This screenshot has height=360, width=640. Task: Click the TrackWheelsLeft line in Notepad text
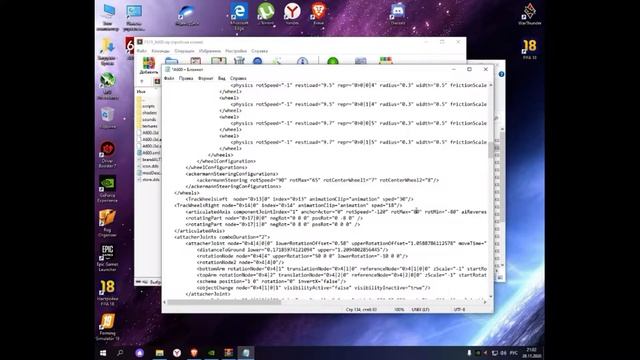300,199
